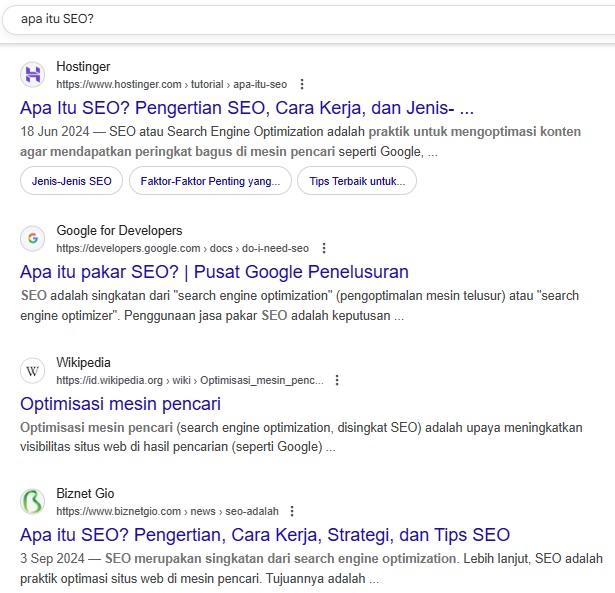The image size is (615, 593).
Task: Click snippet text 'visibilitas situs web di hasil pencarian'
Action: pos(124,447)
